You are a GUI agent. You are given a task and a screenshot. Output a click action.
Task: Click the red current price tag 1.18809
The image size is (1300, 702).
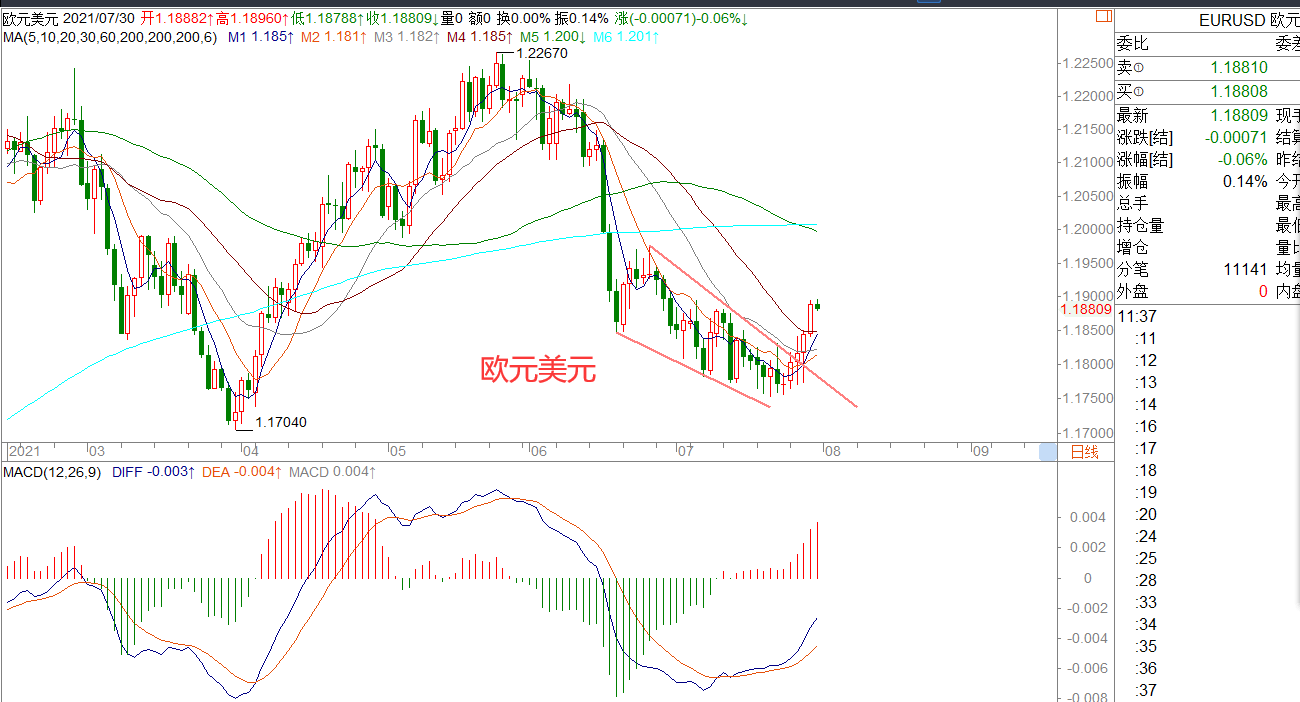(1085, 310)
